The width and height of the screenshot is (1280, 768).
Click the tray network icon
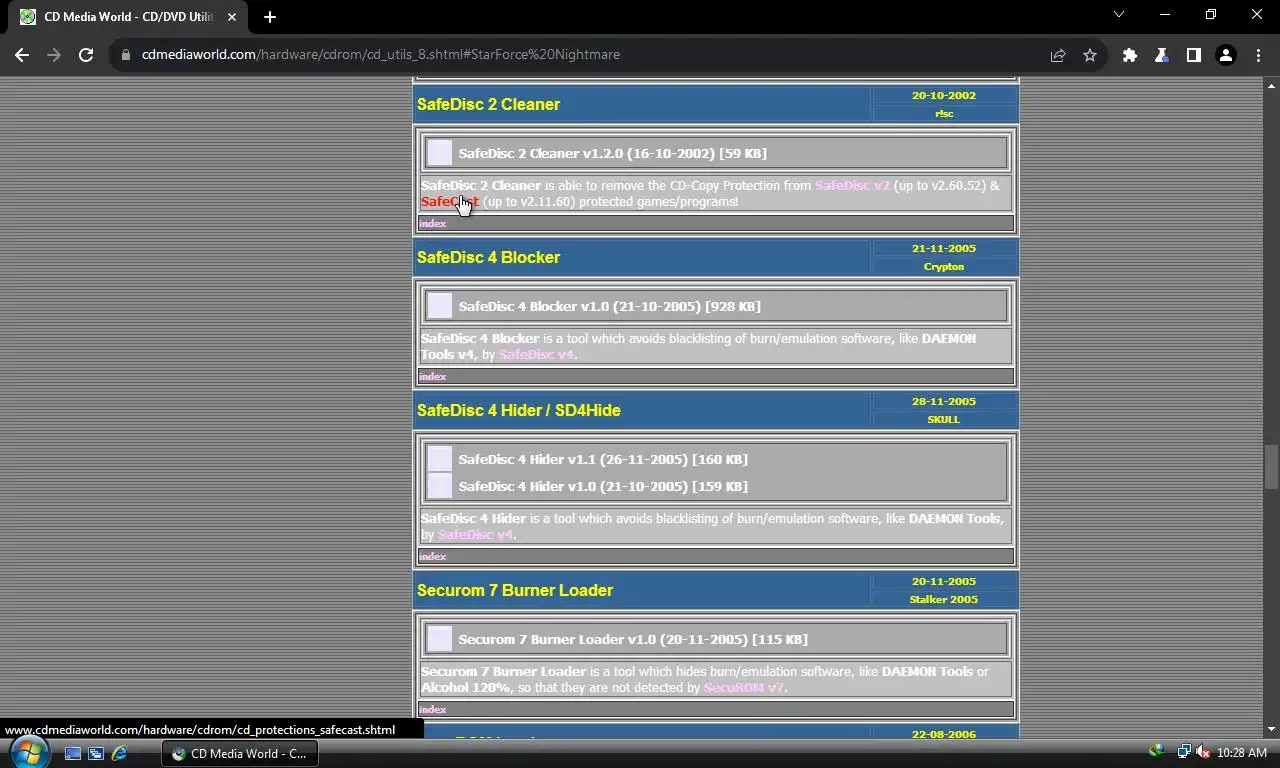click(1184, 752)
